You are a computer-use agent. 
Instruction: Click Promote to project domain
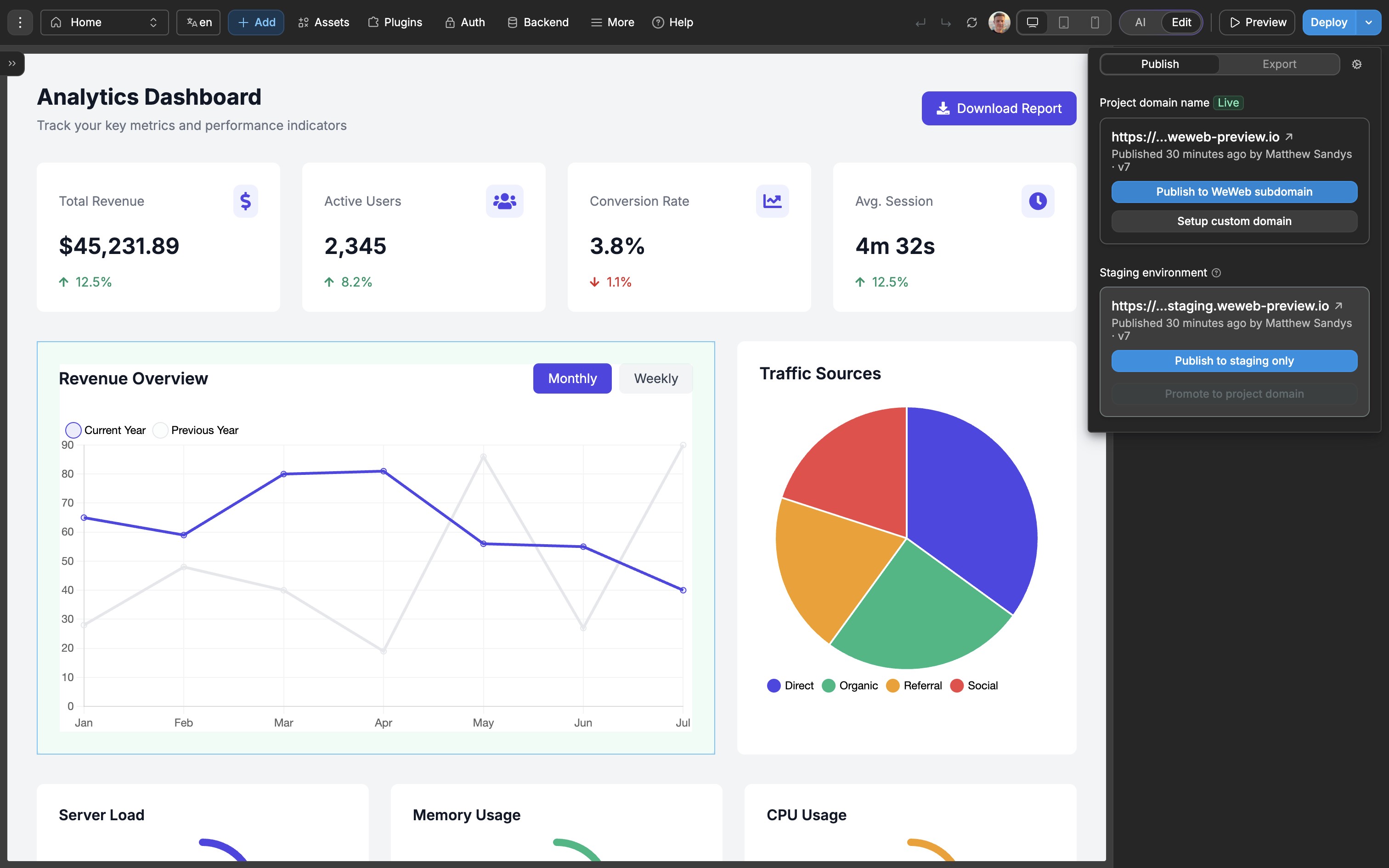point(1234,394)
